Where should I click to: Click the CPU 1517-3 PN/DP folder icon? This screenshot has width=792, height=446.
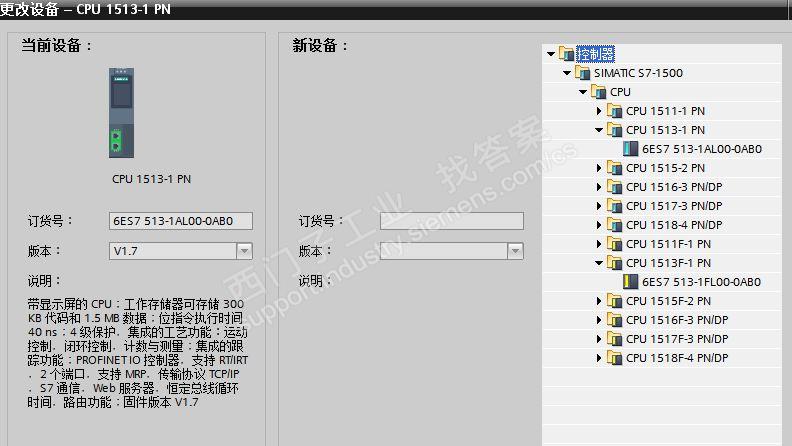615,206
